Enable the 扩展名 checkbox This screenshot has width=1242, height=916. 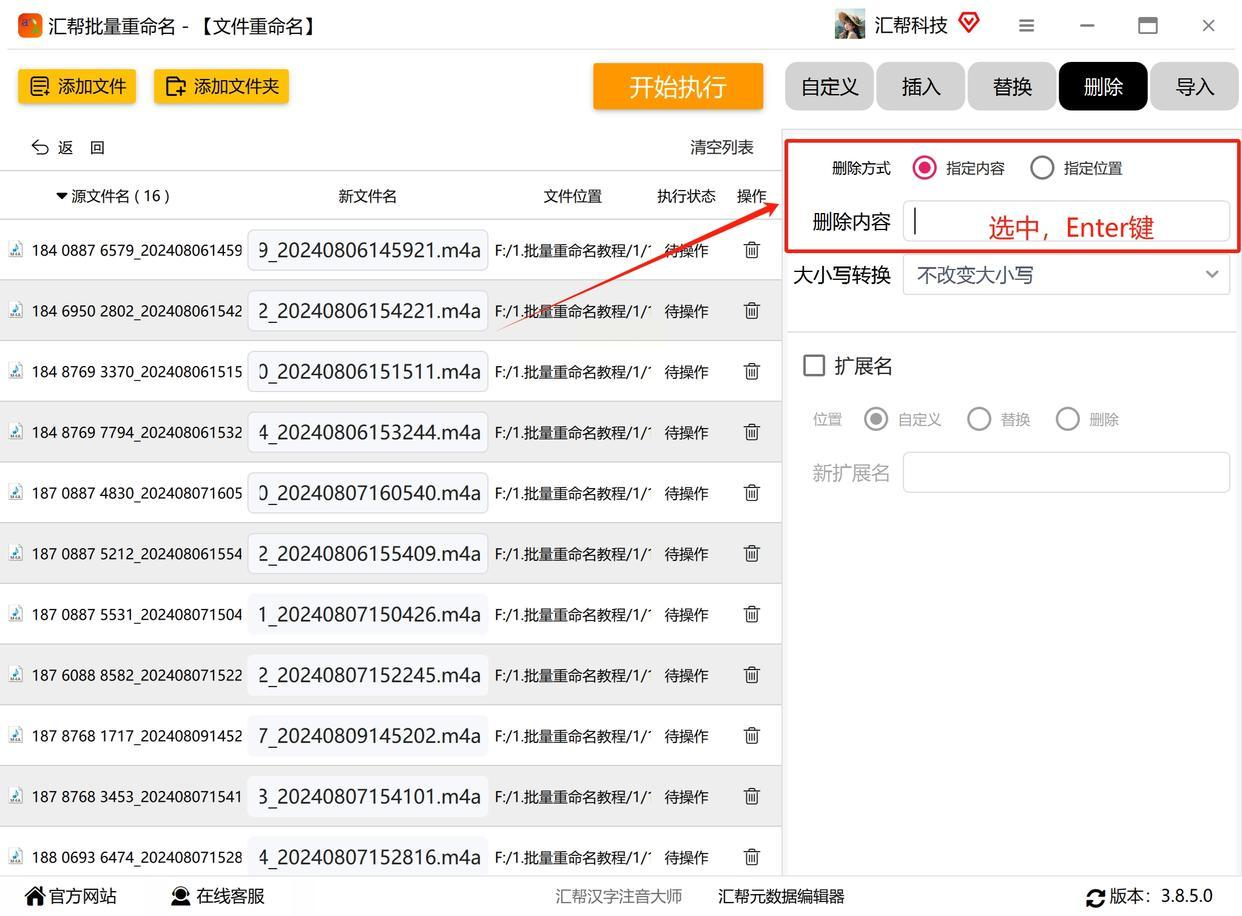pos(814,366)
